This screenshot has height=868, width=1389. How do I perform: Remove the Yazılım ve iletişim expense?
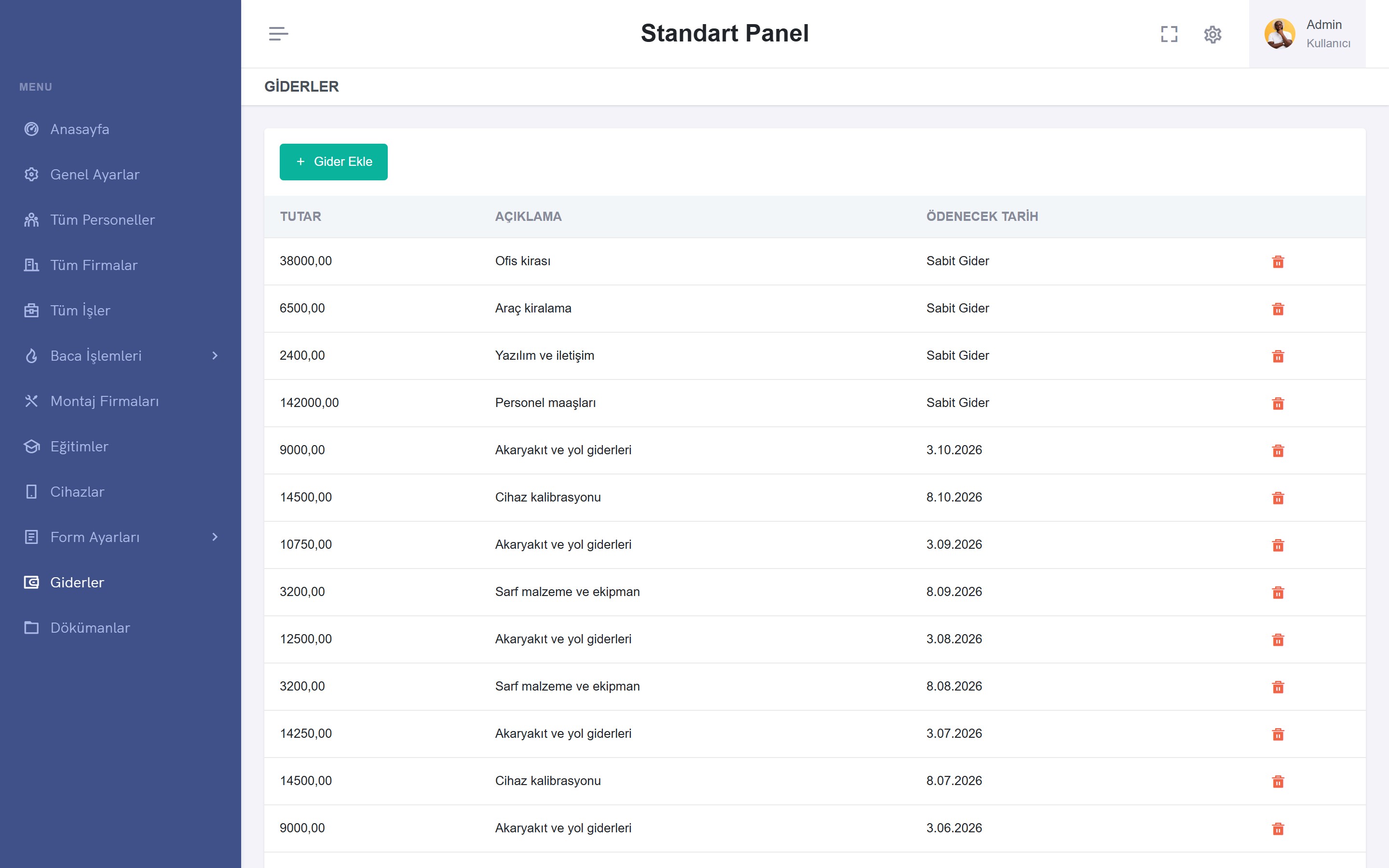(1278, 356)
